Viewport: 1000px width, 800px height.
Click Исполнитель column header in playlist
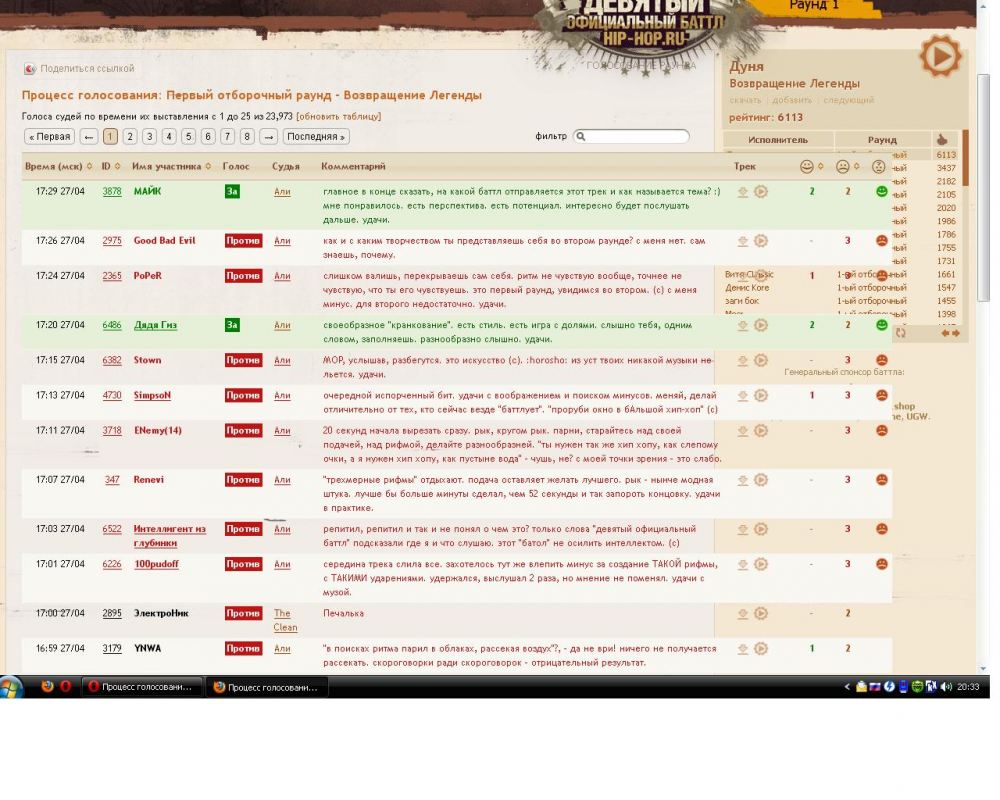coord(778,140)
